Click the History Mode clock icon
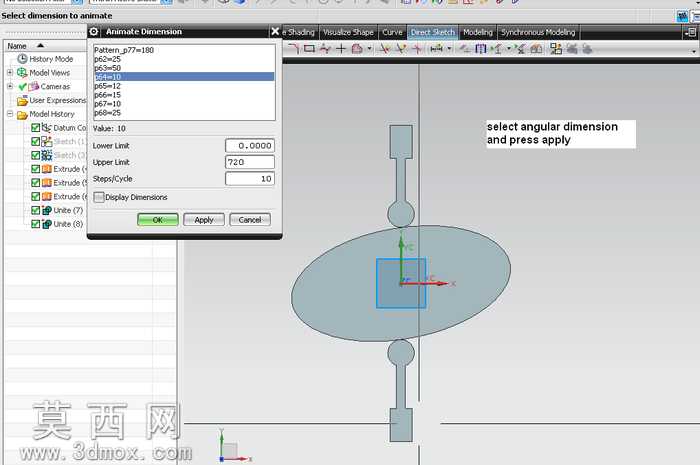The image size is (700, 465). (22, 59)
